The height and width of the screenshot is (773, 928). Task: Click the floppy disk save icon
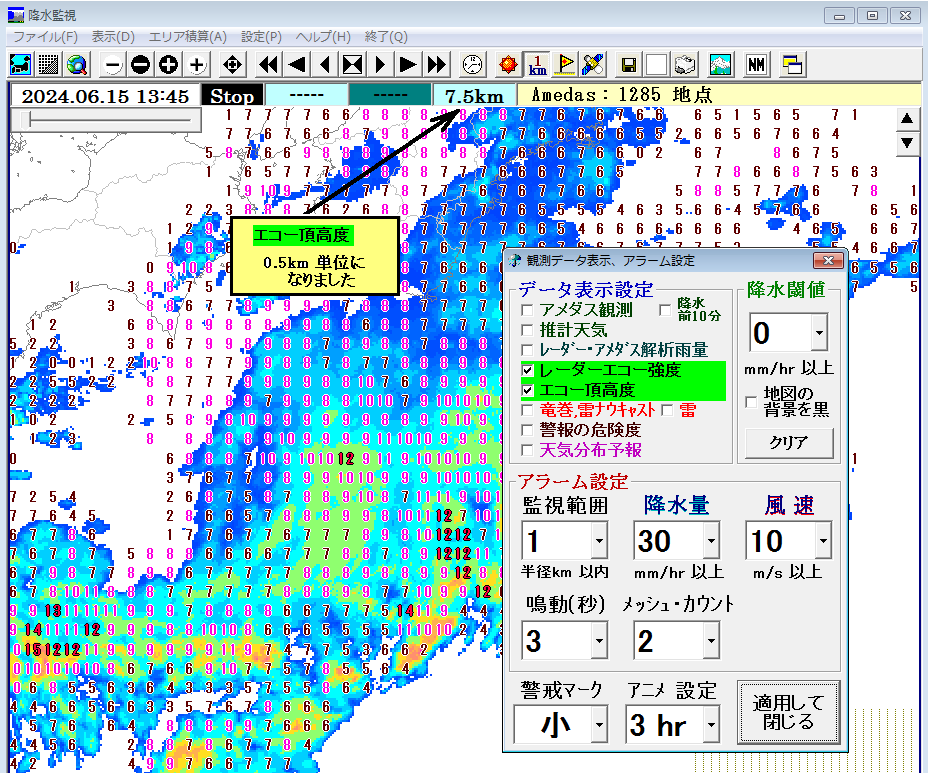pyautogui.click(x=629, y=65)
